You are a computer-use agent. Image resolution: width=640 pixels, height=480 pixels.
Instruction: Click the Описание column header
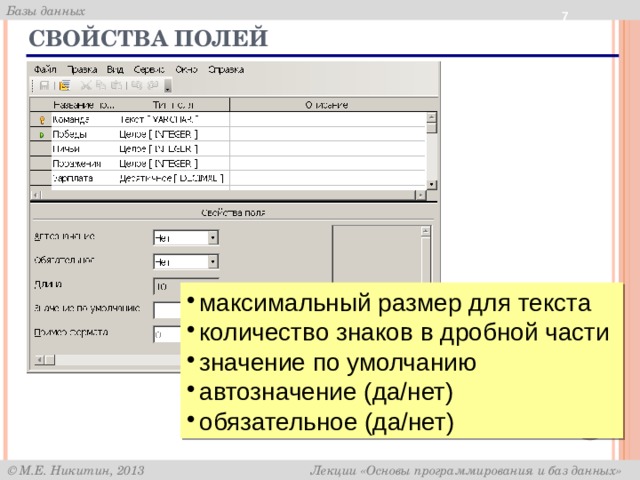coord(327,105)
